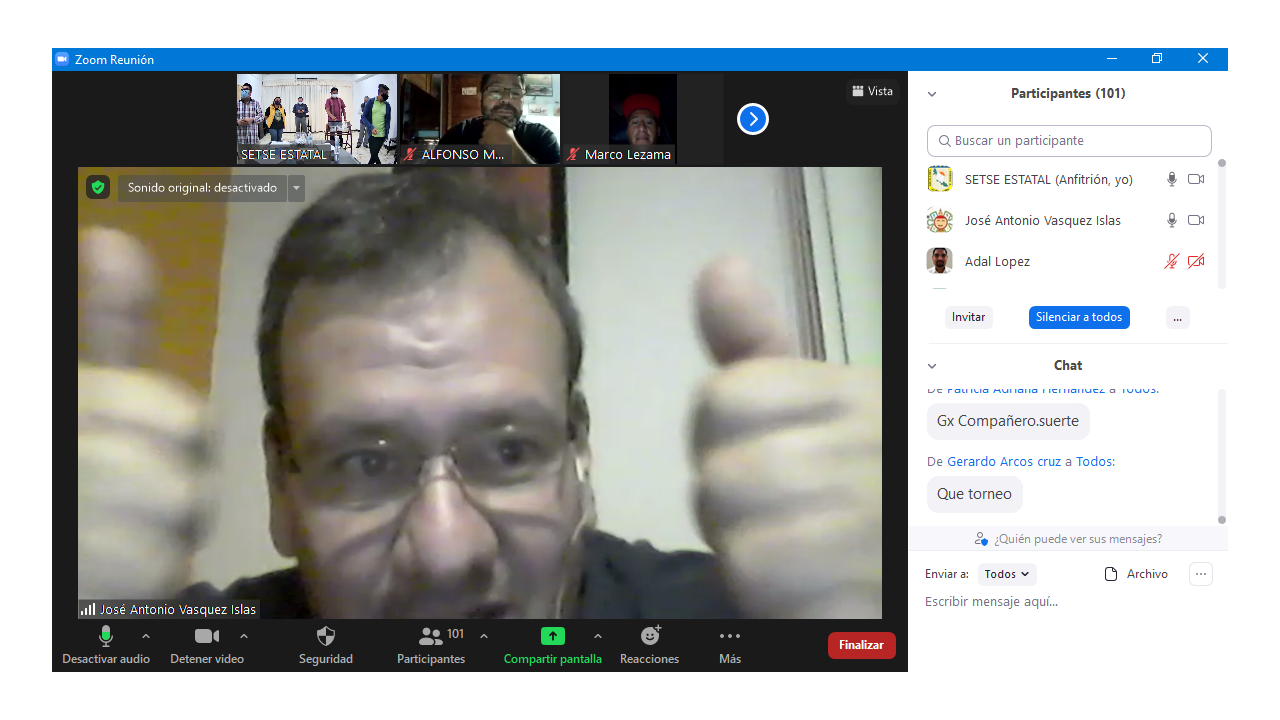Screen dimensions: 1280x720
Task: Click the green Compartir pantalla icon
Action: (x=553, y=636)
